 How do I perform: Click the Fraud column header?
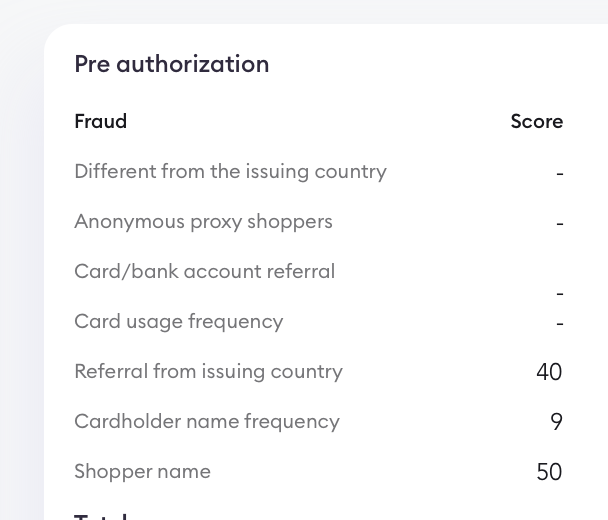point(100,122)
